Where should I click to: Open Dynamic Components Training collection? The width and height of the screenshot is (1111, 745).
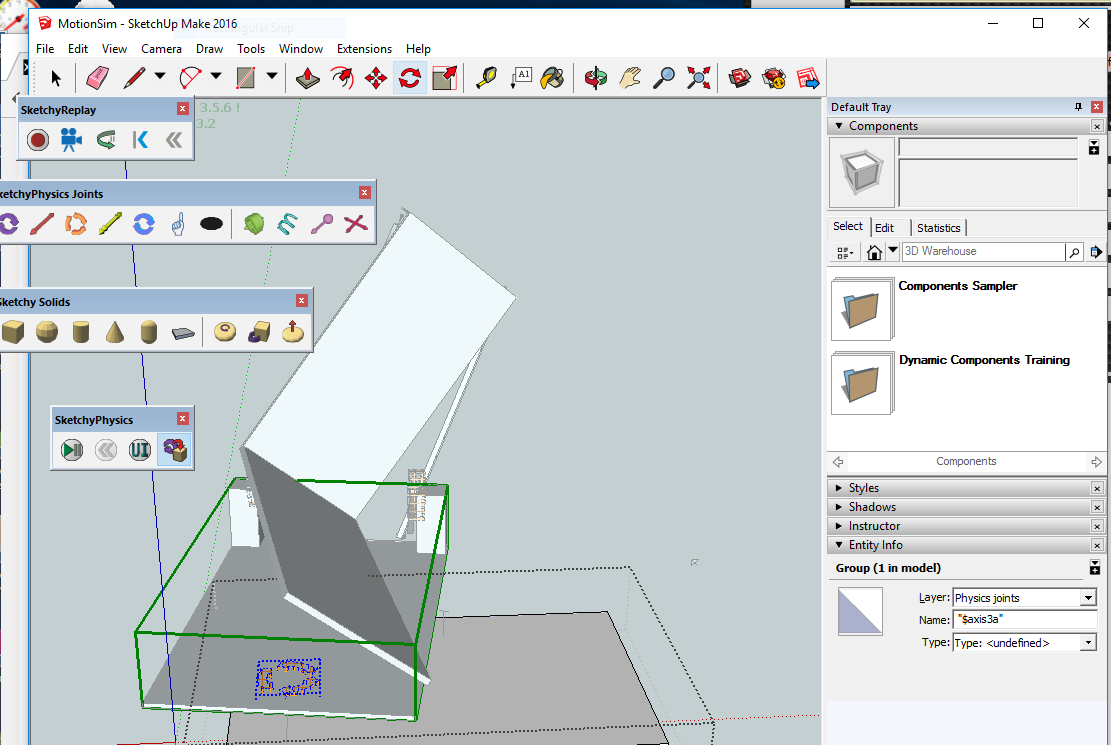click(862, 383)
